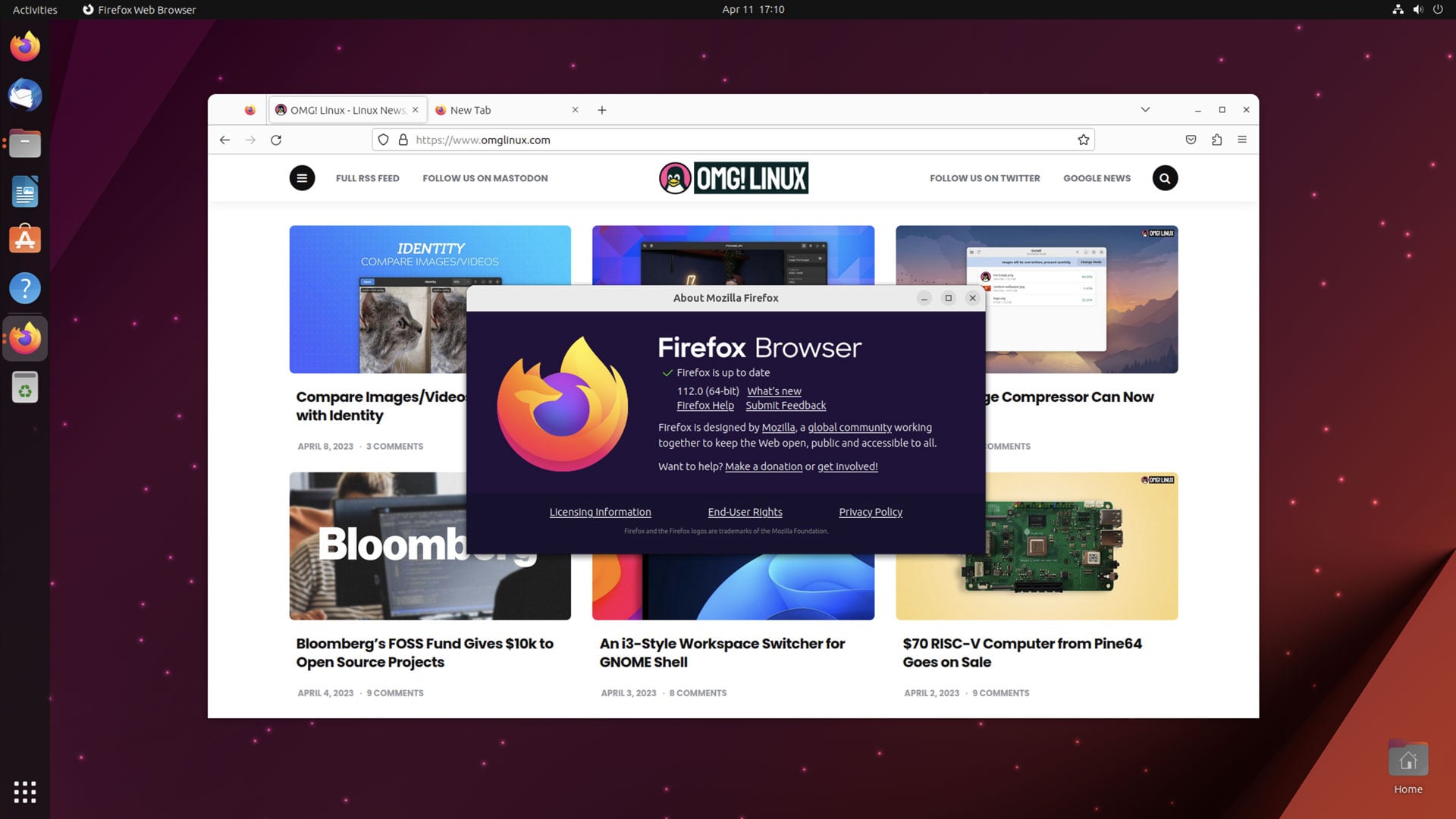Image resolution: width=1456 pixels, height=819 pixels.
Task: Click 'get involved!' link in About Firefox
Action: click(x=847, y=466)
